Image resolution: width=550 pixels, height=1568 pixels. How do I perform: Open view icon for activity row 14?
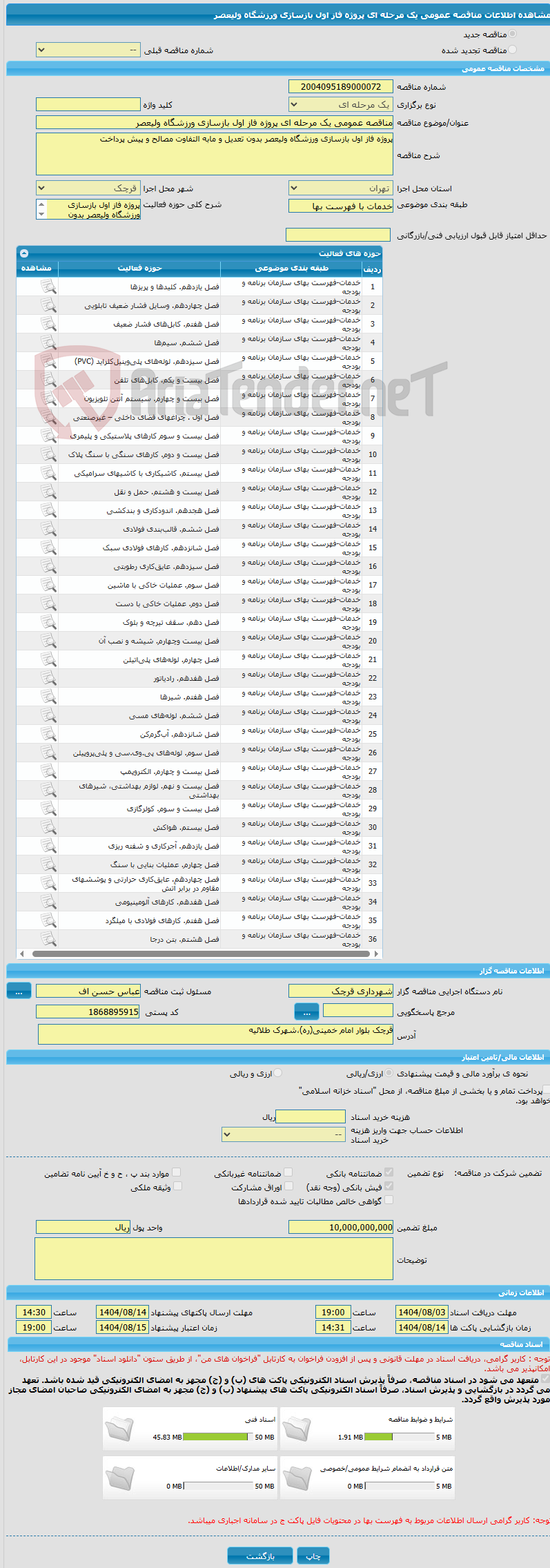coord(48,529)
